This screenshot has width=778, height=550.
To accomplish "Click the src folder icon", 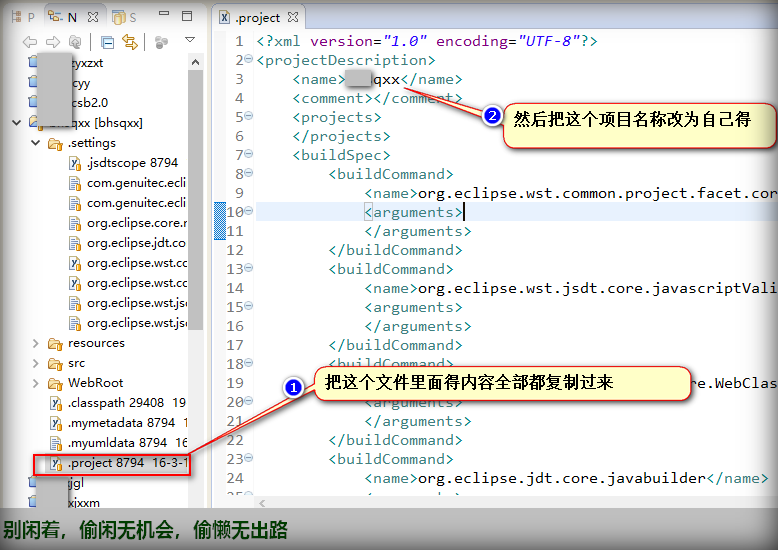I will (x=55, y=363).
